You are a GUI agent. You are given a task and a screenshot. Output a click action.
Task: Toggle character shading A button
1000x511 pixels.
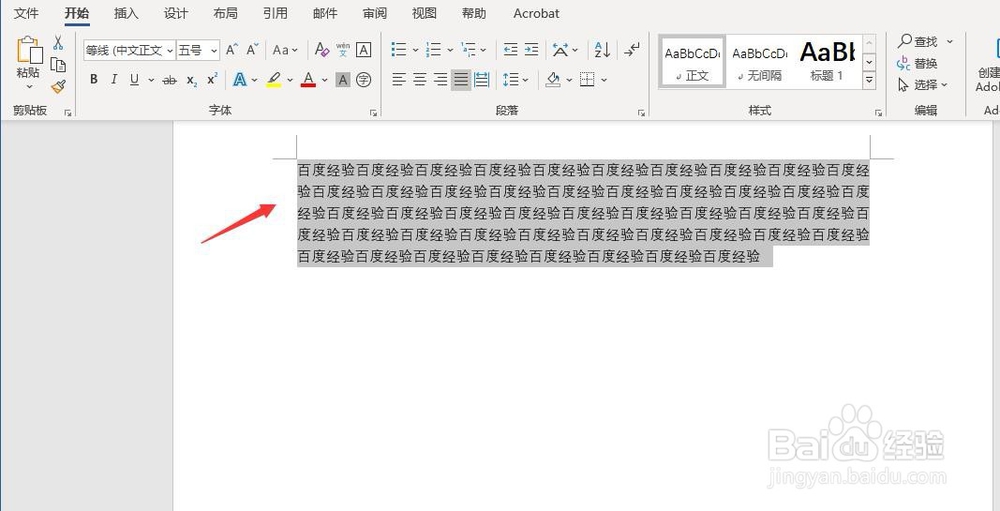tap(343, 80)
